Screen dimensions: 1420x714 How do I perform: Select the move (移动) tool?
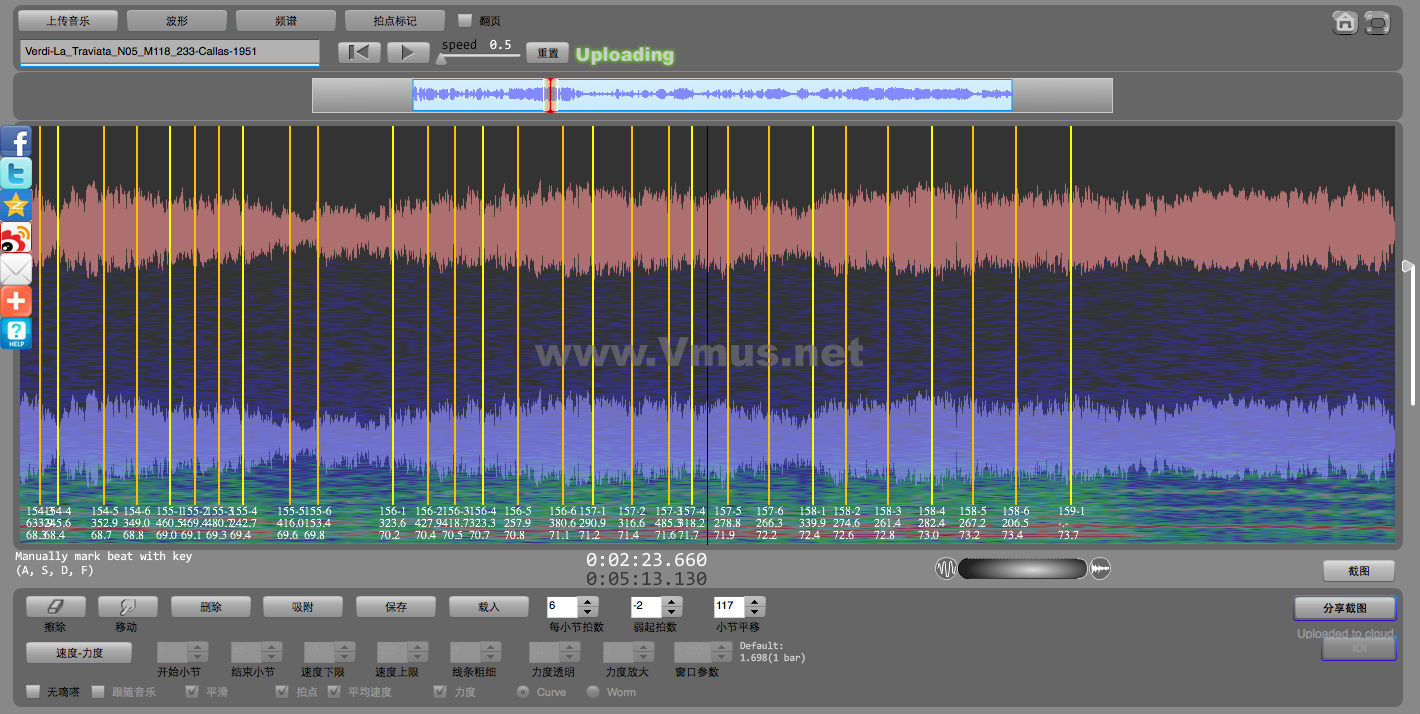click(x=127, y=607)
